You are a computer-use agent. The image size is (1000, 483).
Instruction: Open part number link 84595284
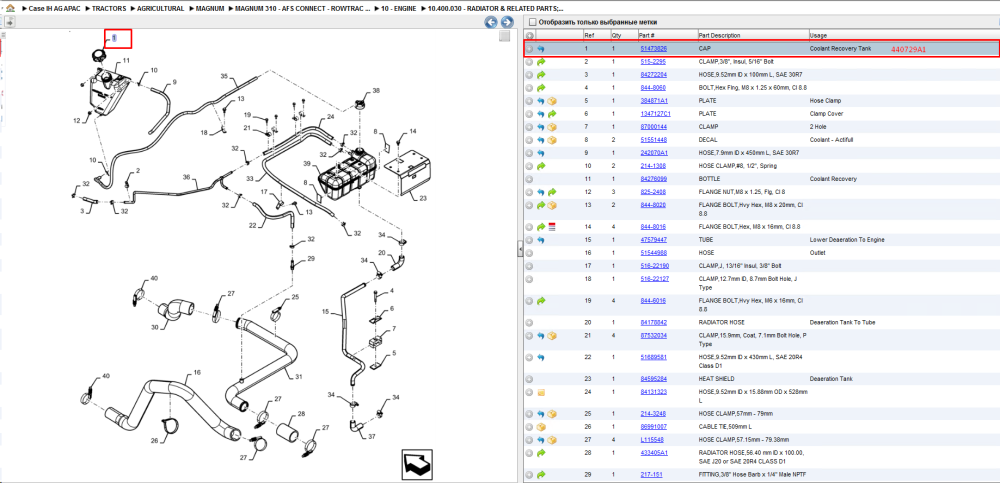(x=654, y=379)
